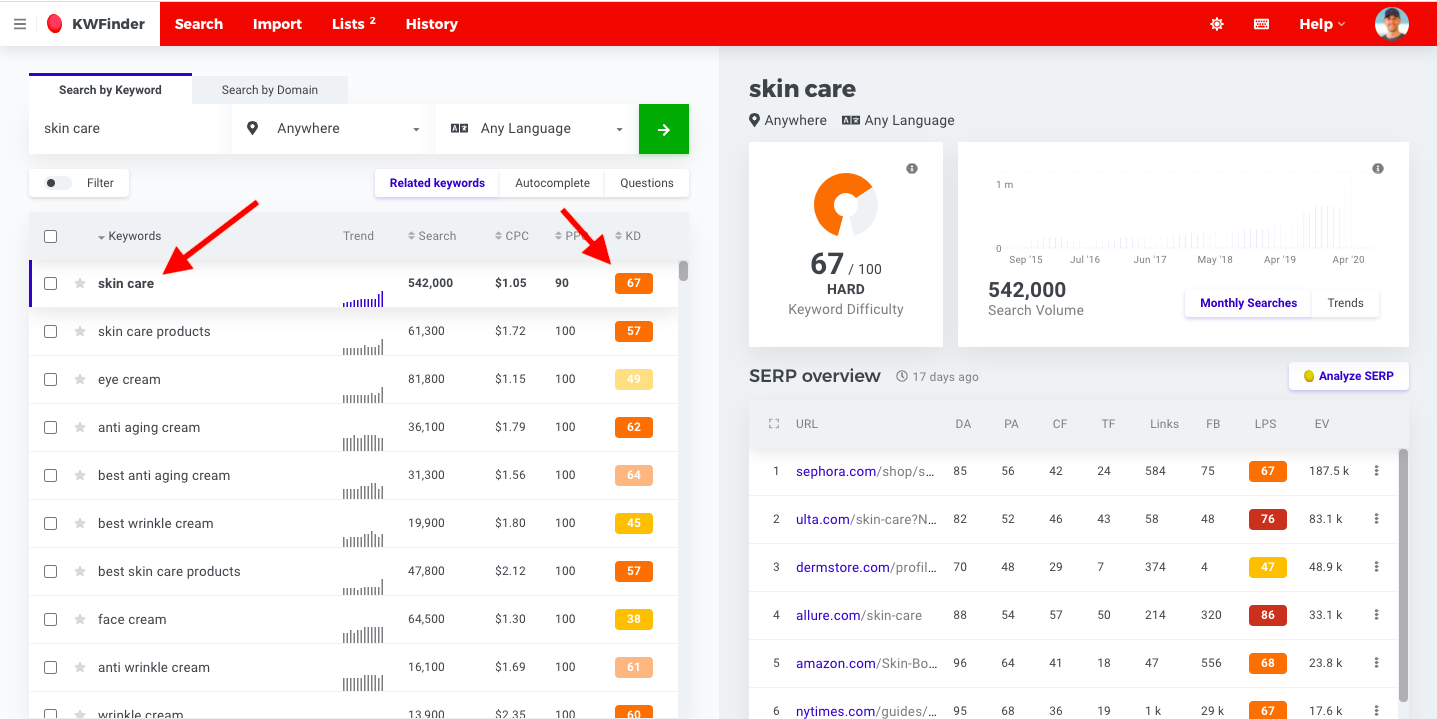Open Search in top navigation

pos(199,24)
